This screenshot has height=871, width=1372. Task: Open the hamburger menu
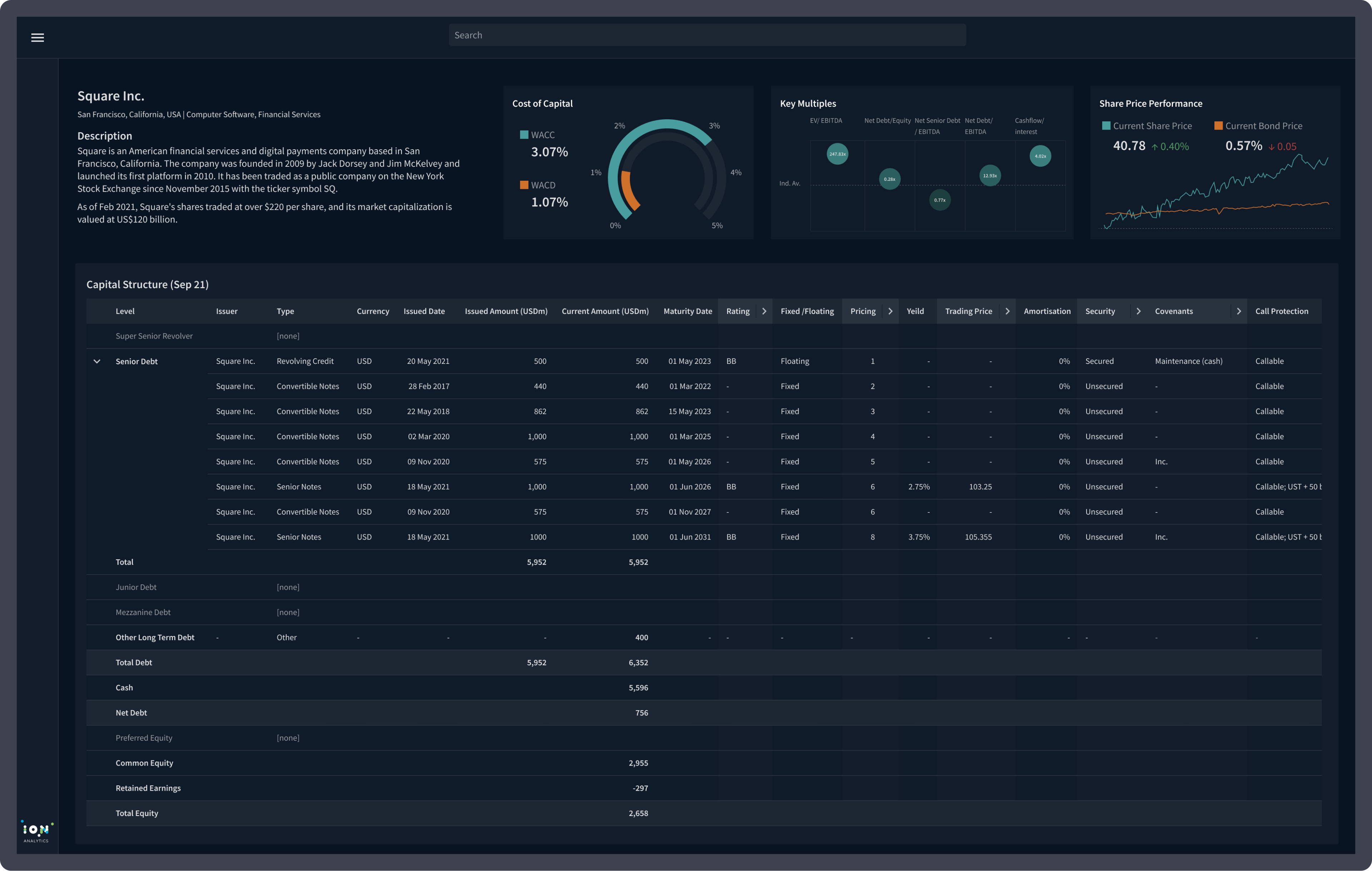(38, 37)
